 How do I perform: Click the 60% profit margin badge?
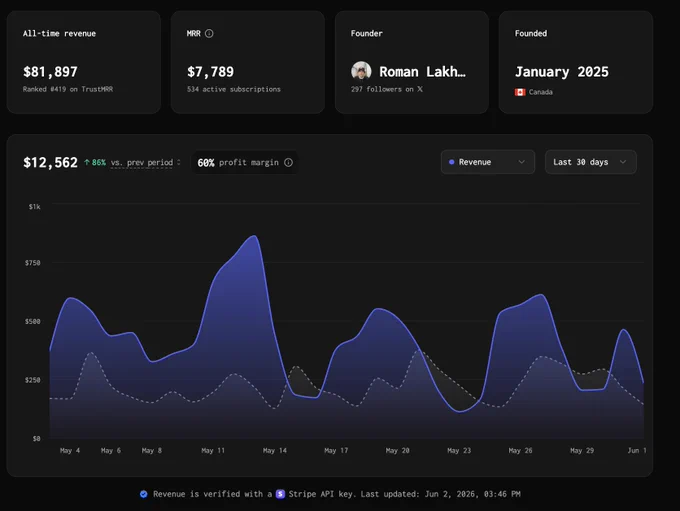245,162
